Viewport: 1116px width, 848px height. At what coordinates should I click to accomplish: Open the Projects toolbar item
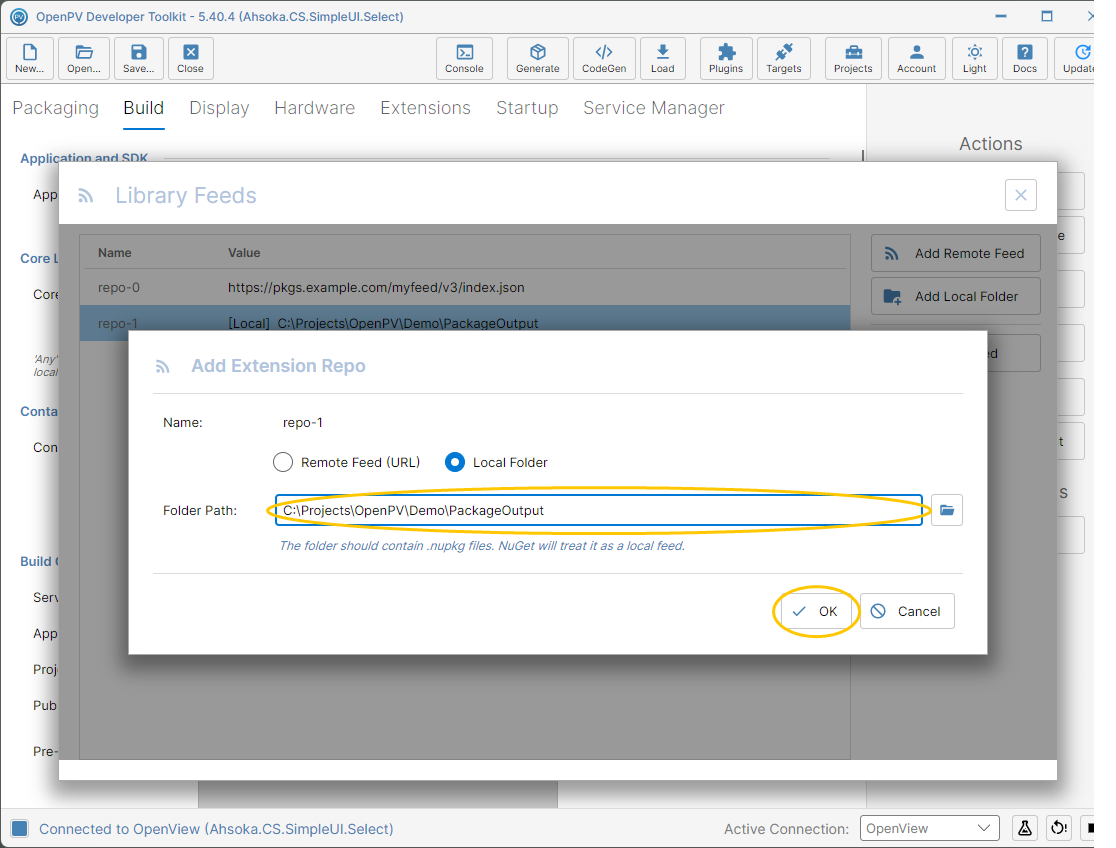[x=853, y=58]
